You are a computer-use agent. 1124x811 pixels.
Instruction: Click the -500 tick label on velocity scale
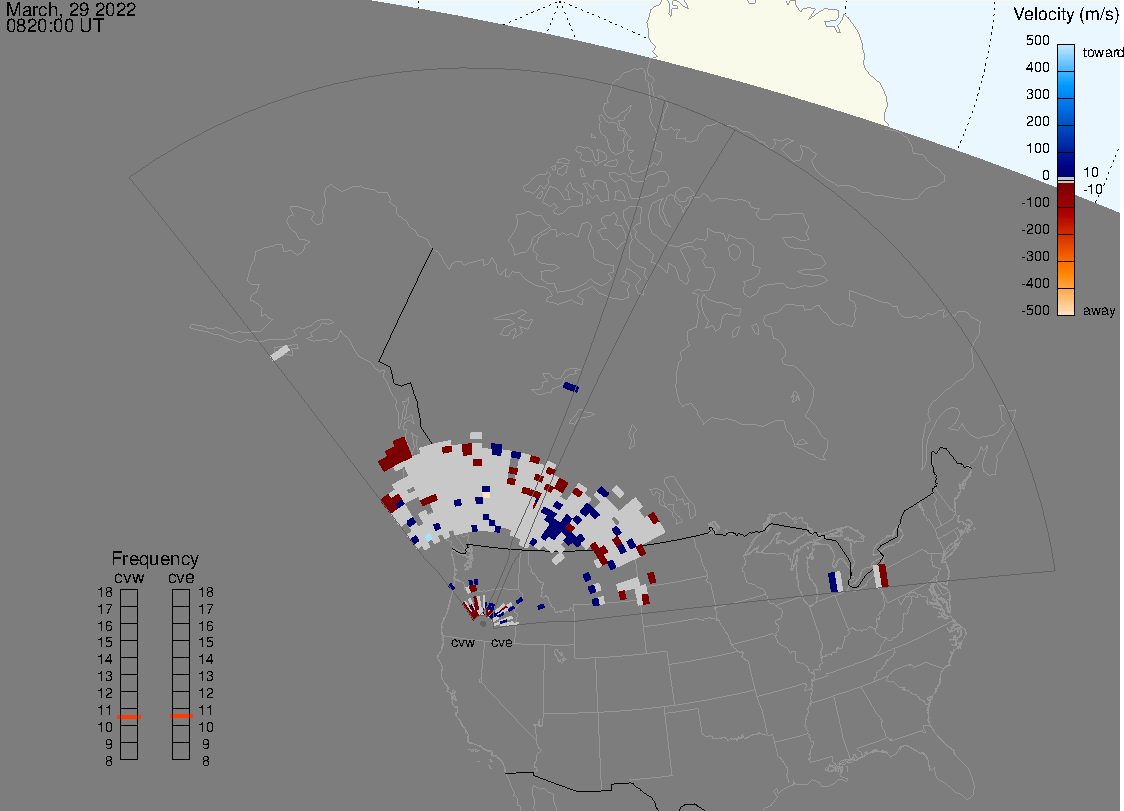coord(1035,310)
